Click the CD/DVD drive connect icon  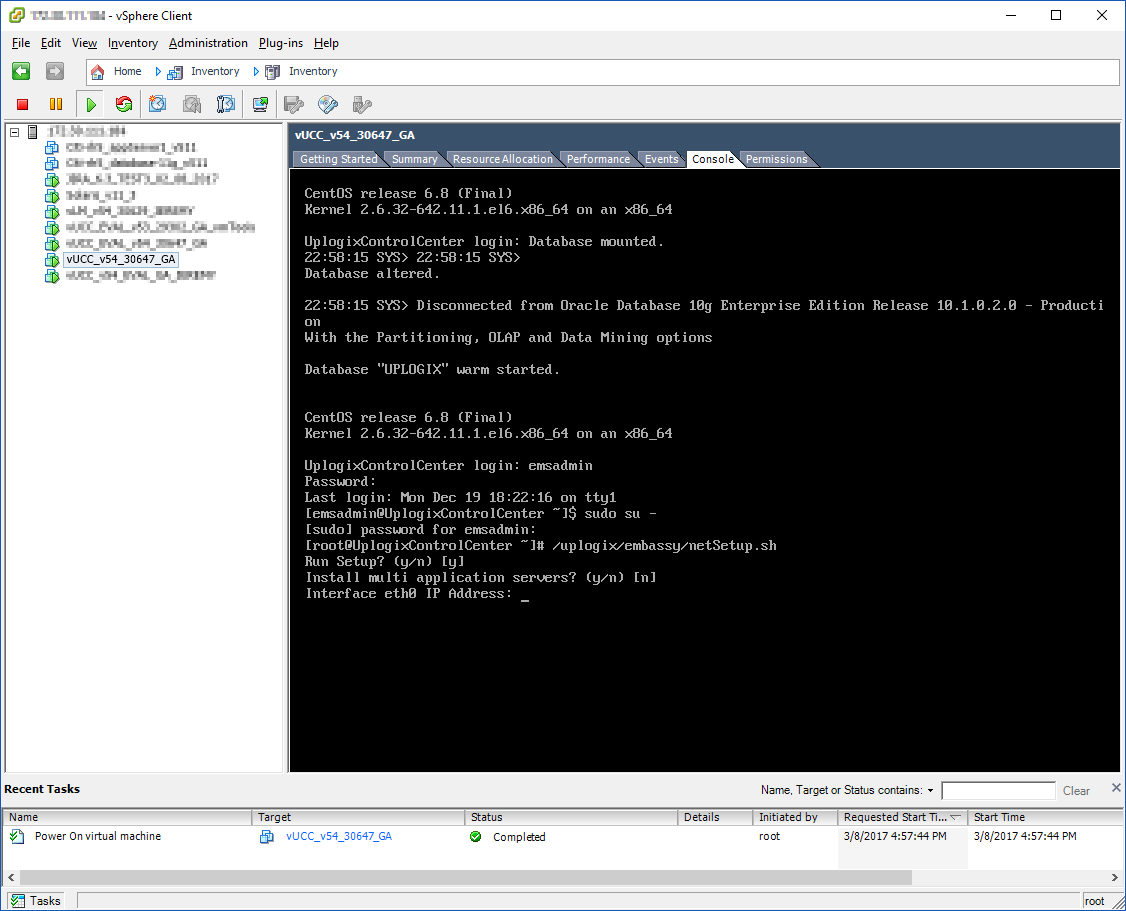(328, 104)
